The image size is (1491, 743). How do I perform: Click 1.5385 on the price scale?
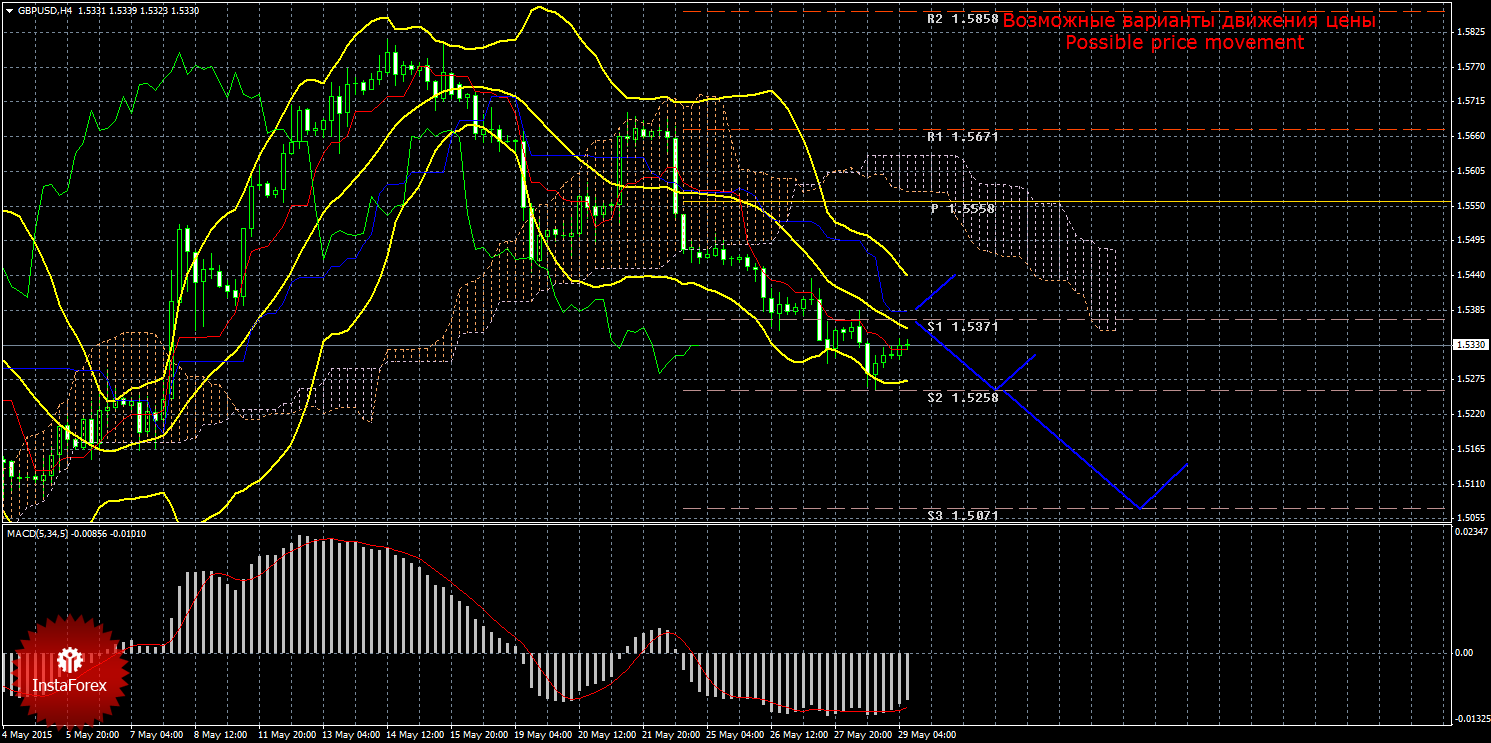[1469, 309]
